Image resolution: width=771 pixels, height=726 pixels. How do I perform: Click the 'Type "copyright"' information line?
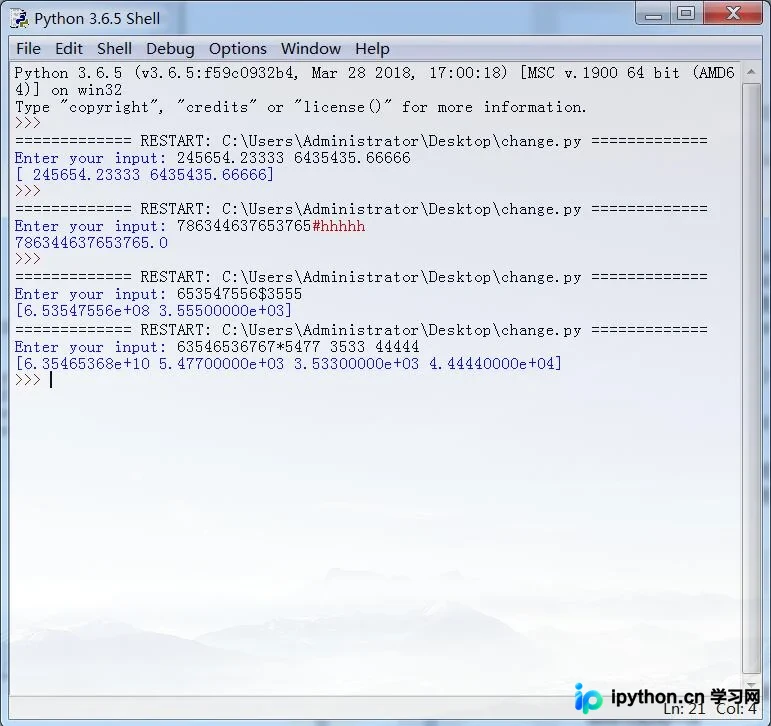pos(301,107)
